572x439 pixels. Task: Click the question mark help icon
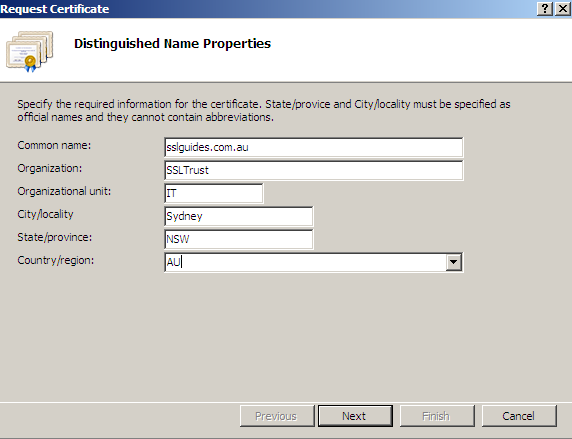(x=545, y=8)
